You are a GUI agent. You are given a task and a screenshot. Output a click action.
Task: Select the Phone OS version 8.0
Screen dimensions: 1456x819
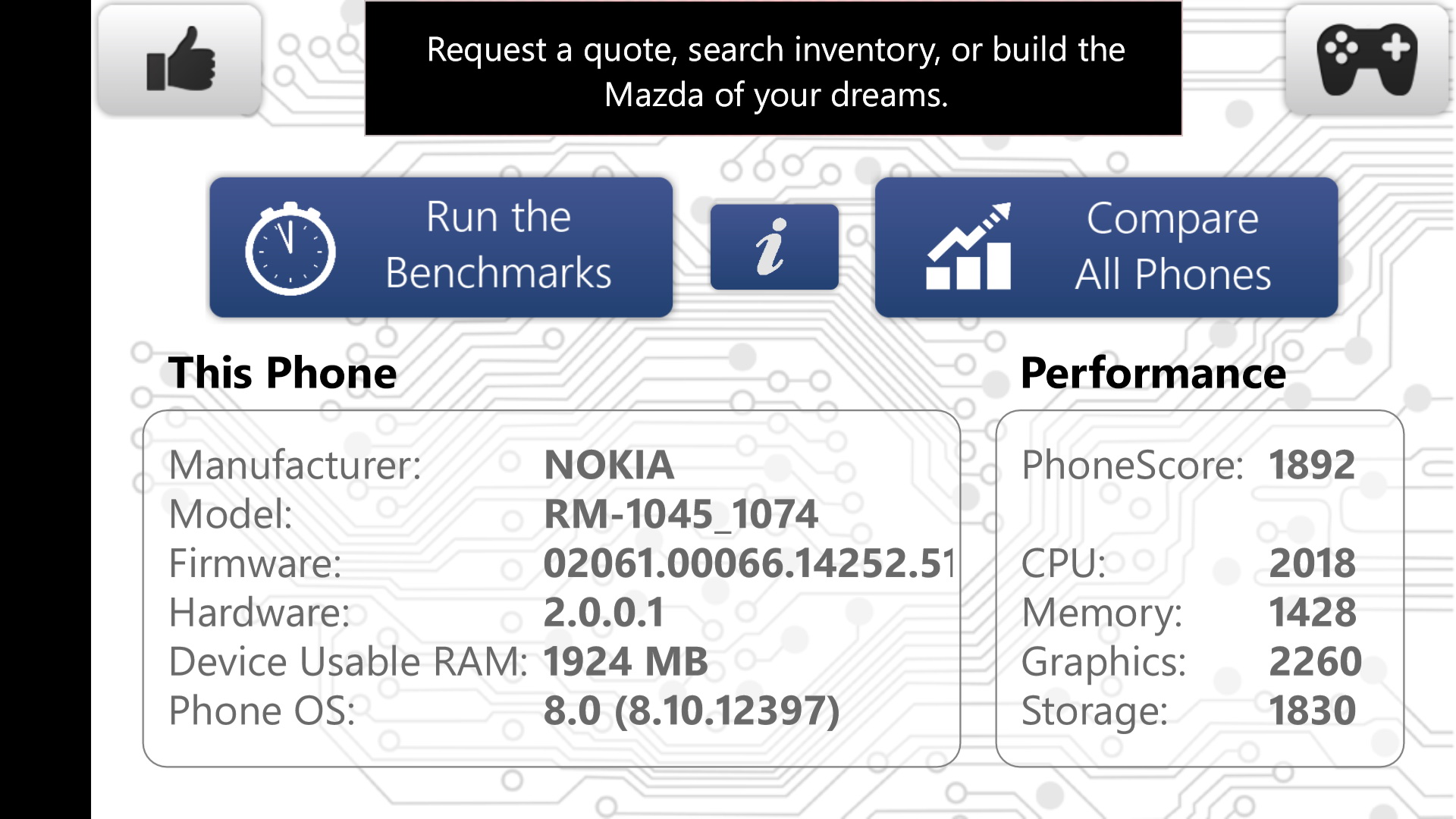point(691,711)
